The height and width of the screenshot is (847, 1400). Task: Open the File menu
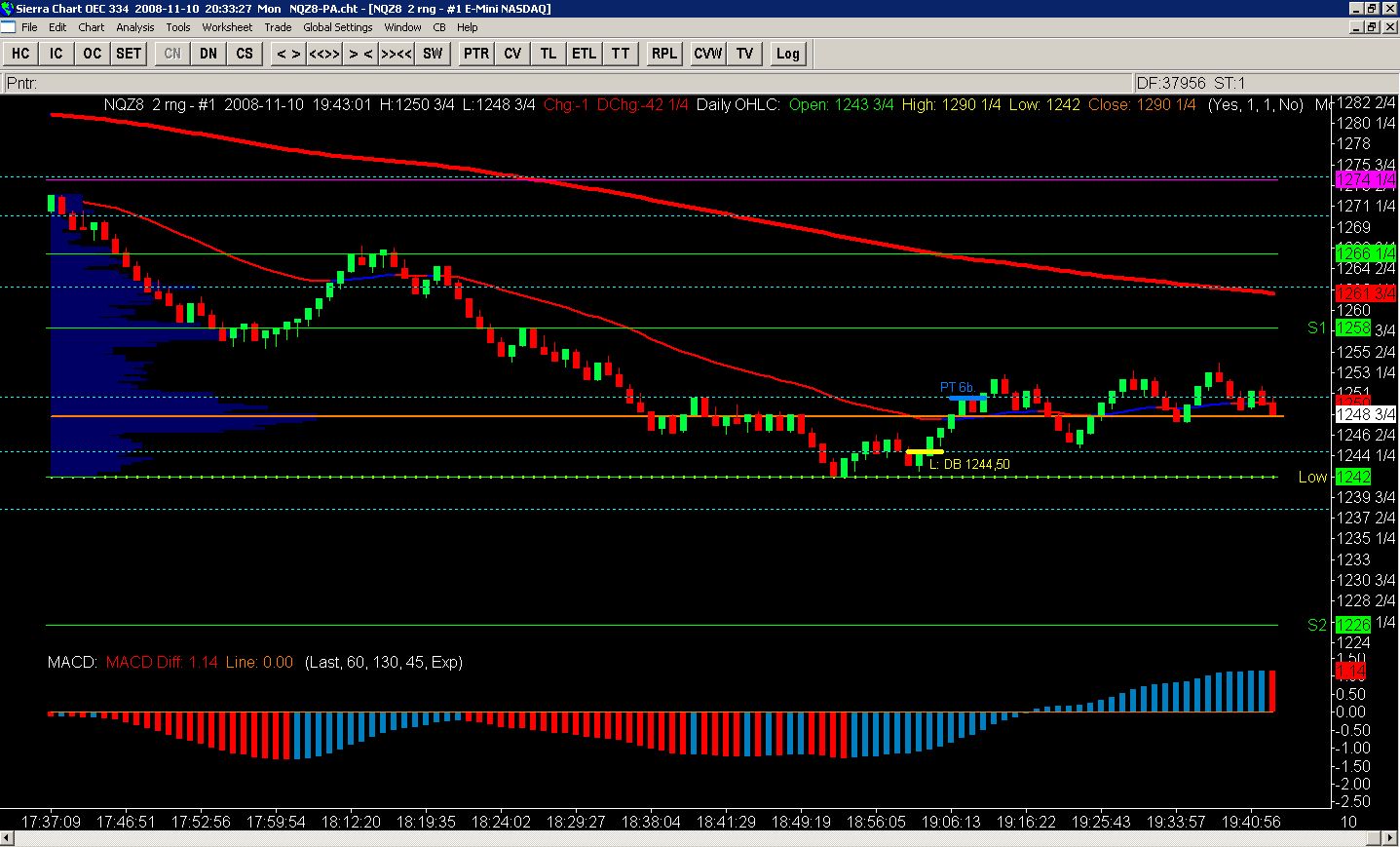coord(29,27)
